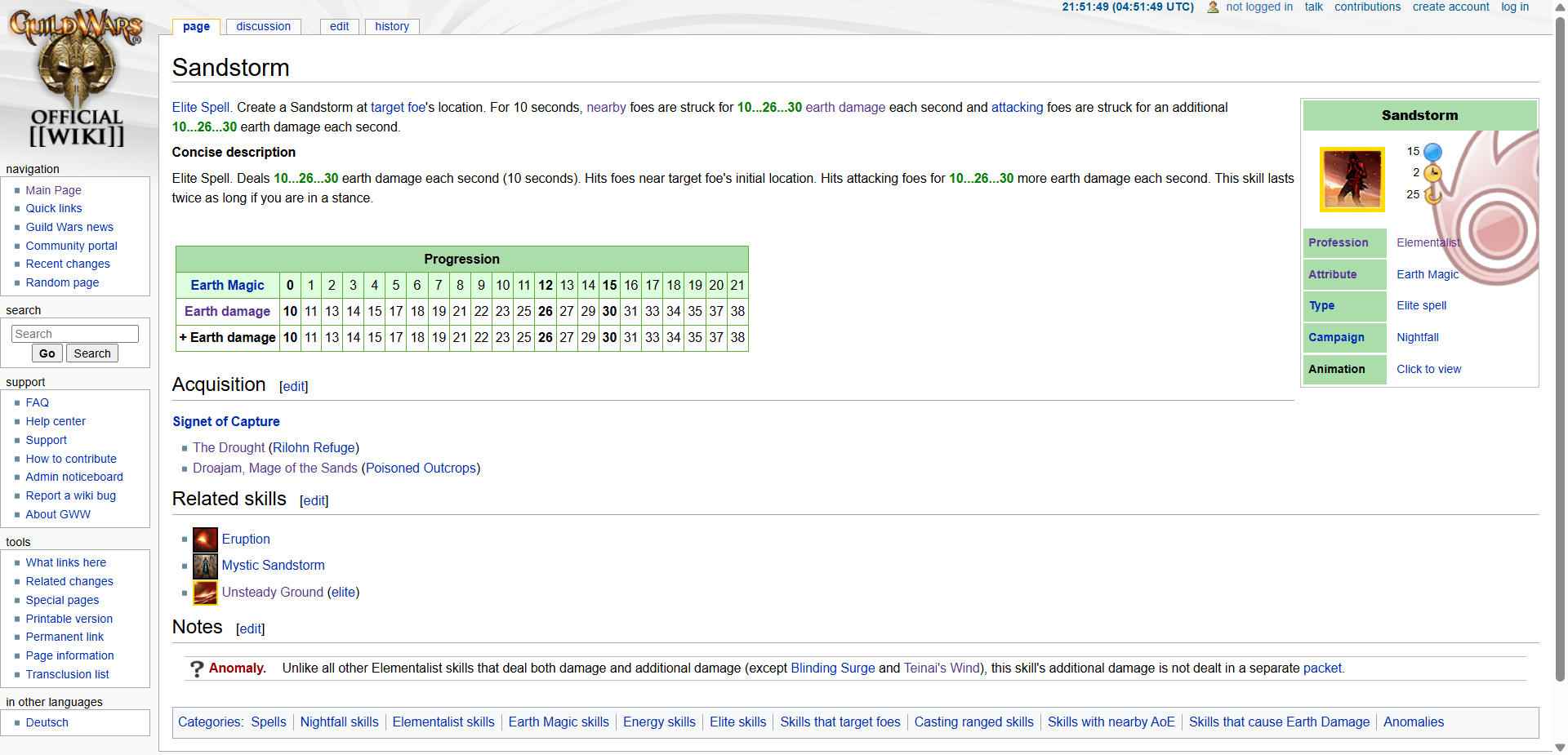Open Main Page in navigation
The height and width of the screenshot is (755, 1568).
click(x=53, y=190)
